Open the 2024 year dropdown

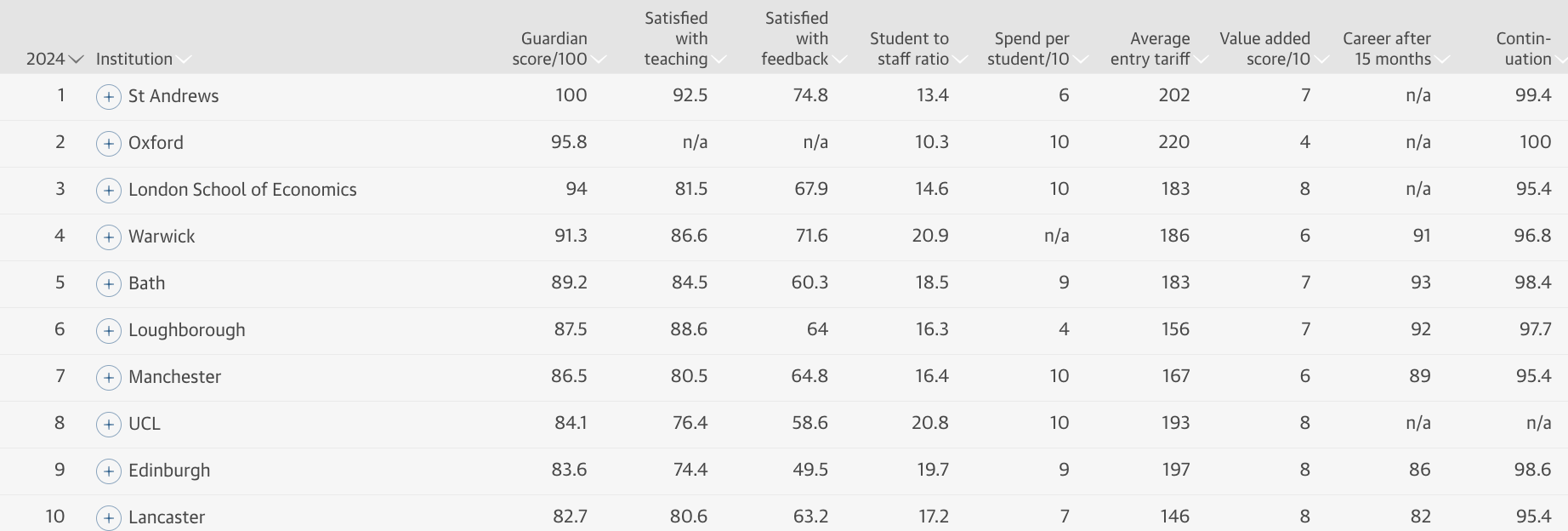click(54, 59)
